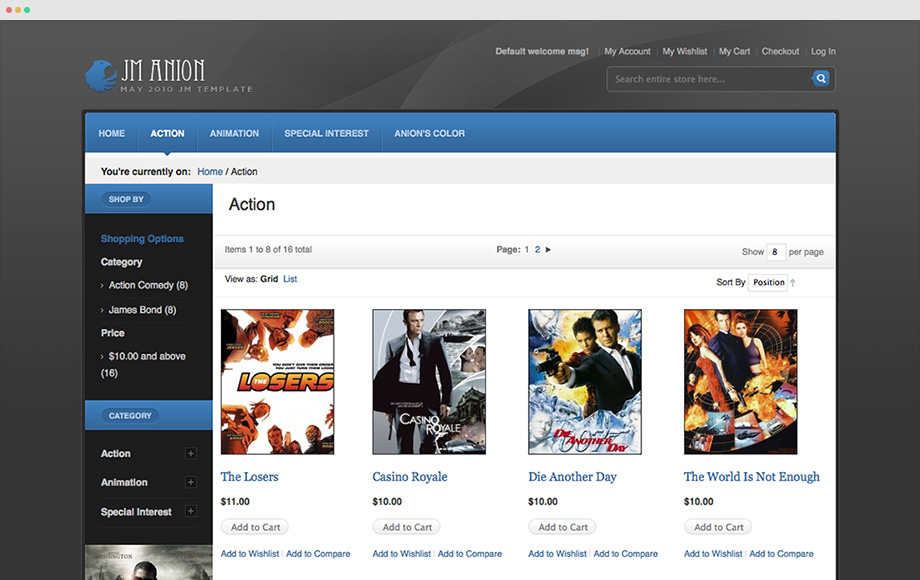This screenshot has height=580, width=920.
Task: Open Casino Royale poster thumbnail
Action: point(429,382)
